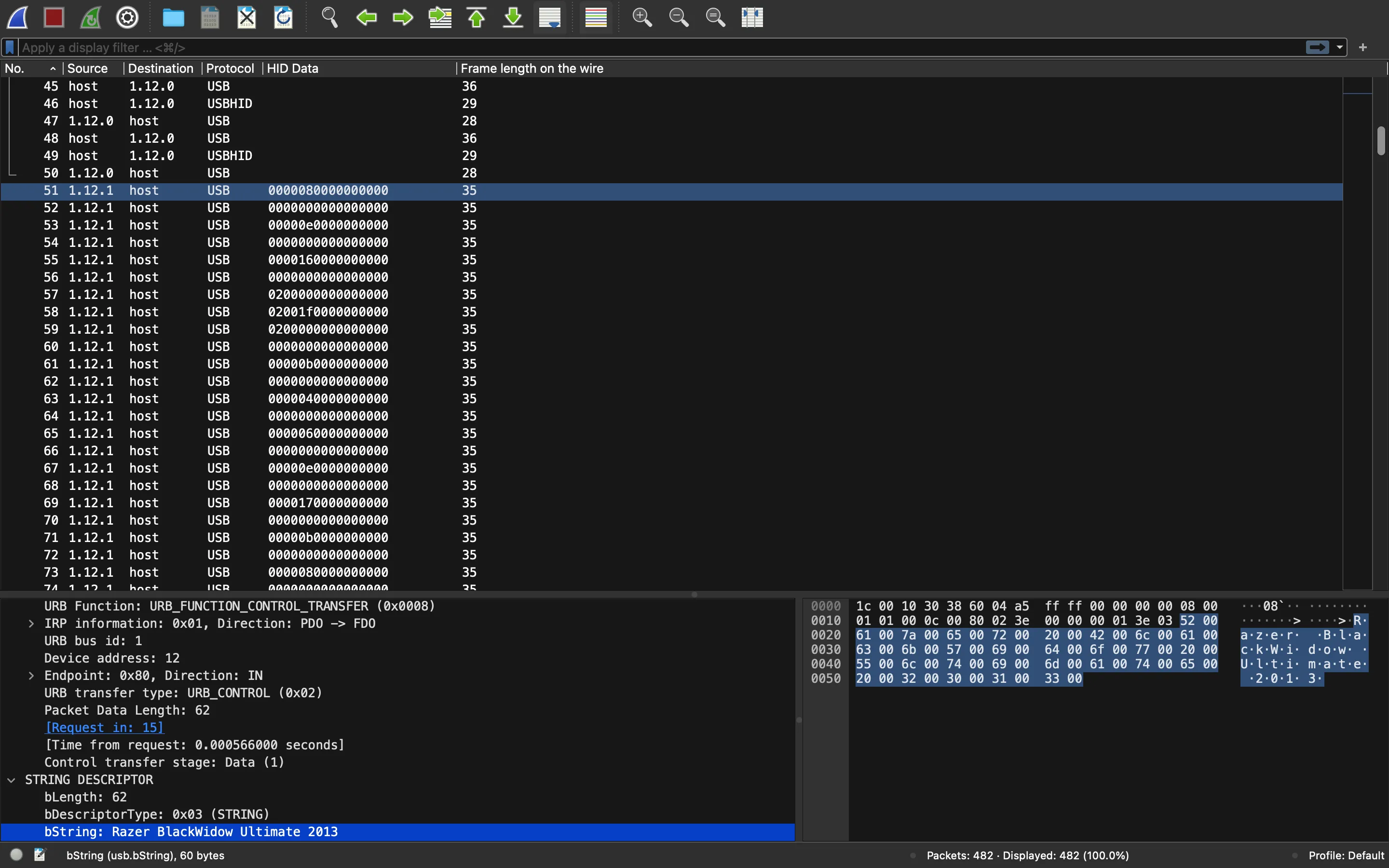The height and width of the screenshot is (868, 1389).
Task: Select Packet Data Length: 62 line
Action: [398, 710]
